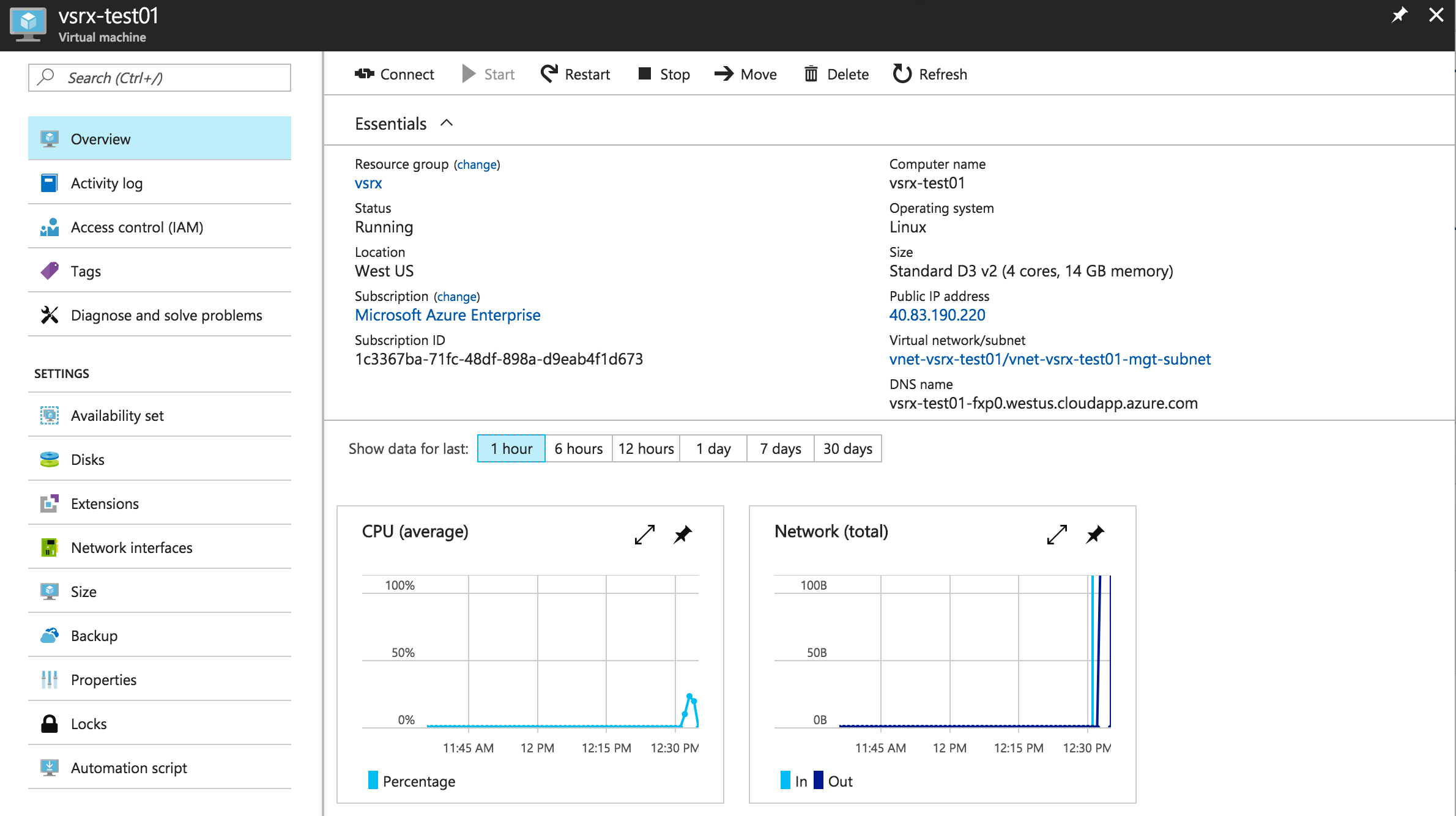The image size is (1456, 816).
Task: Collapse the Essentials section
Action: tap(447, 123)
